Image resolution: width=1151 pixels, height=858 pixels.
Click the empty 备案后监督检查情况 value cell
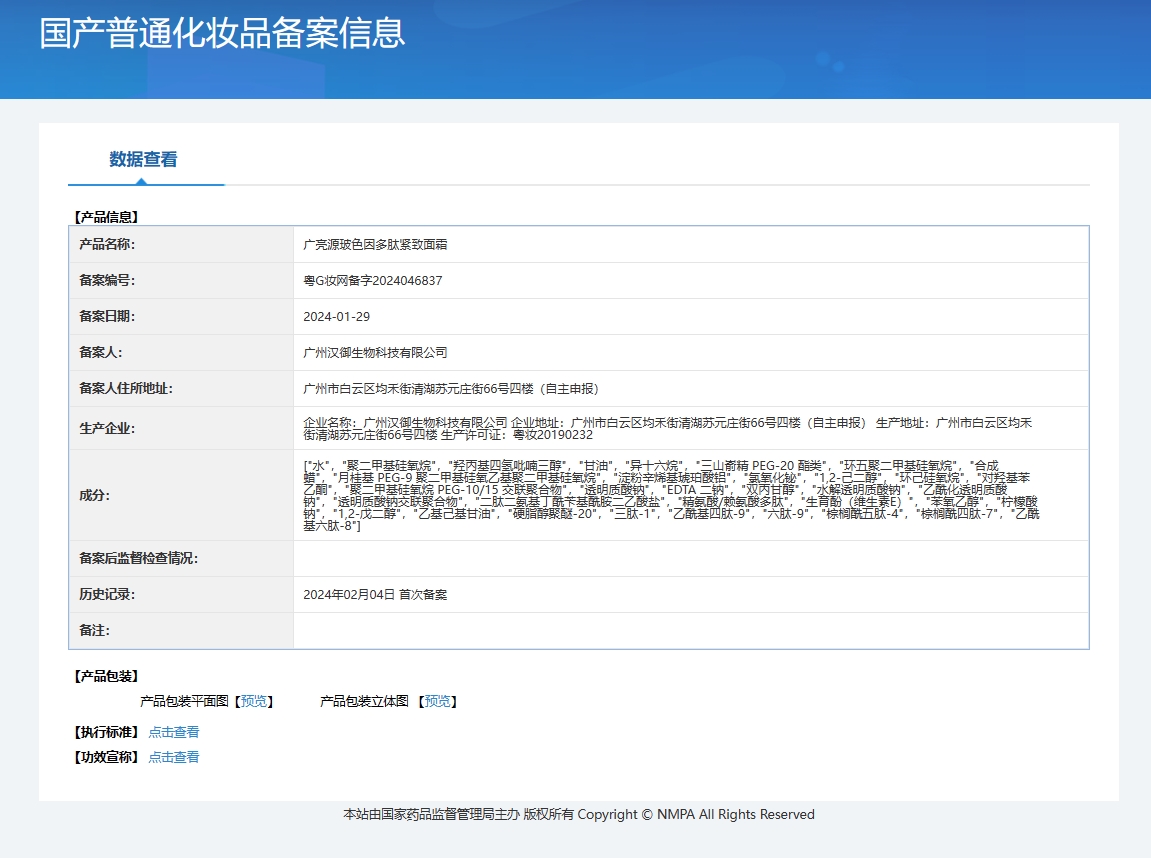click(690, 559)
